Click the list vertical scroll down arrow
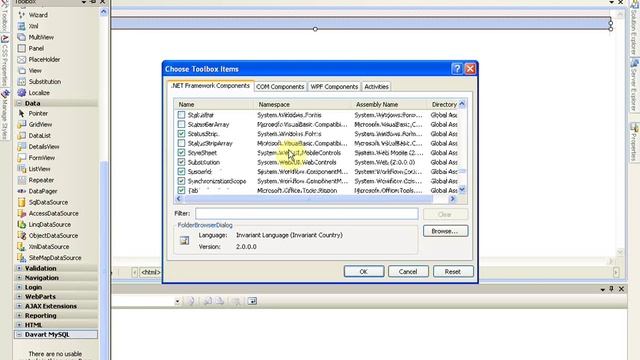640x360 pixels. point(462,190)
